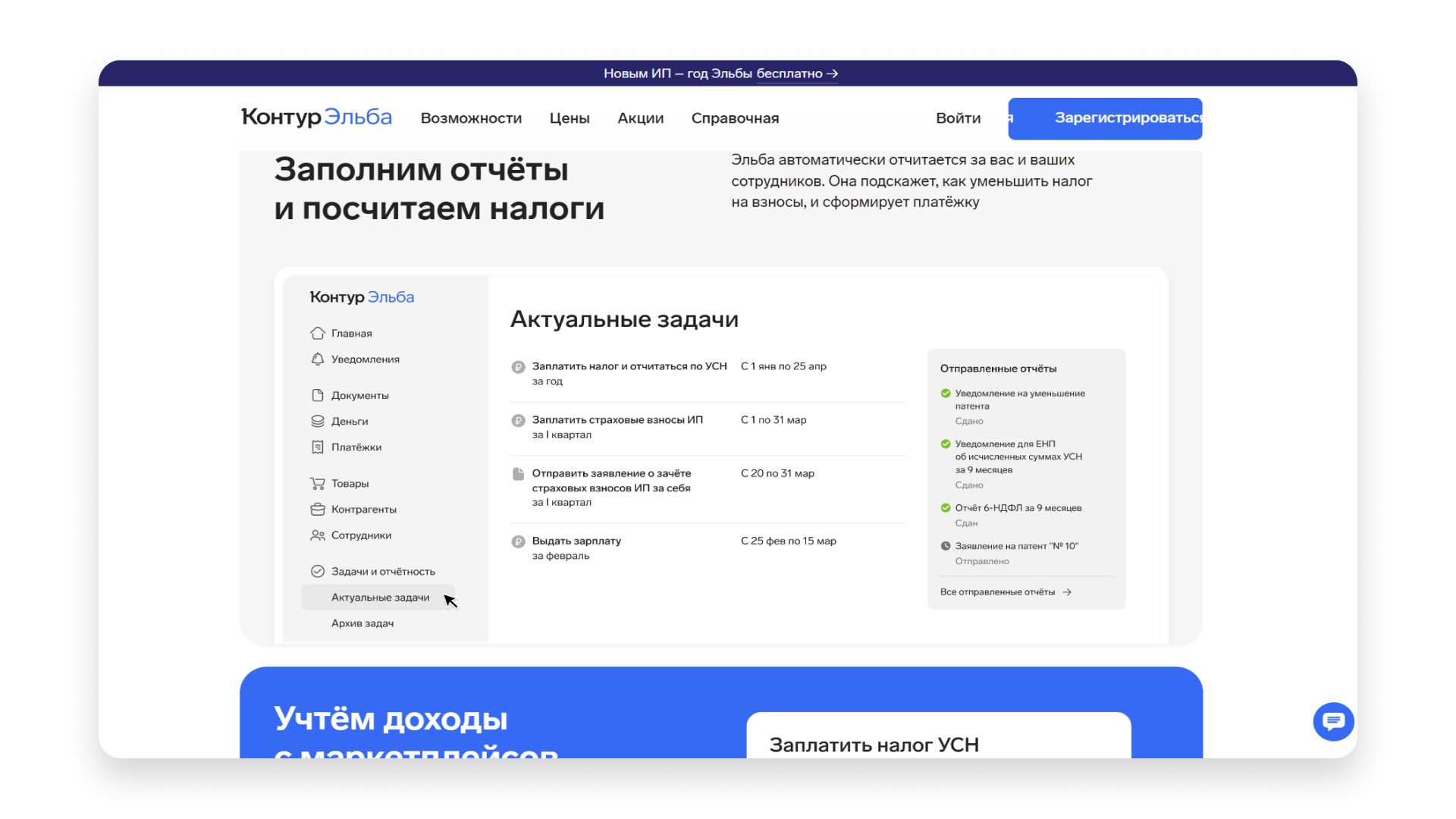Click document icon beside Отправить заявление о зачёте
Viewport: 1456px width, 819px height.
[x=518, y=474]
